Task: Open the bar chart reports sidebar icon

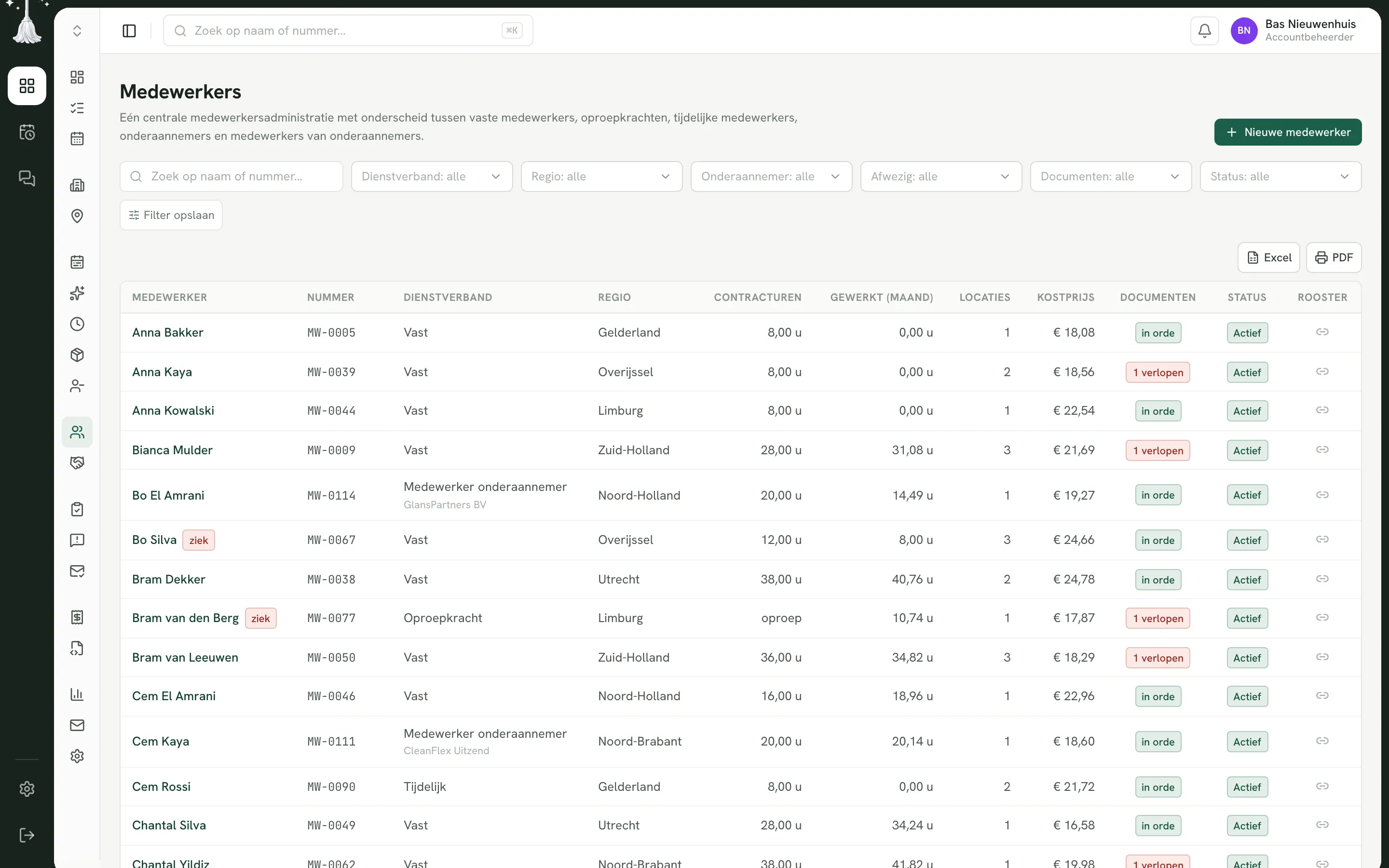Action: coord(77,694)
